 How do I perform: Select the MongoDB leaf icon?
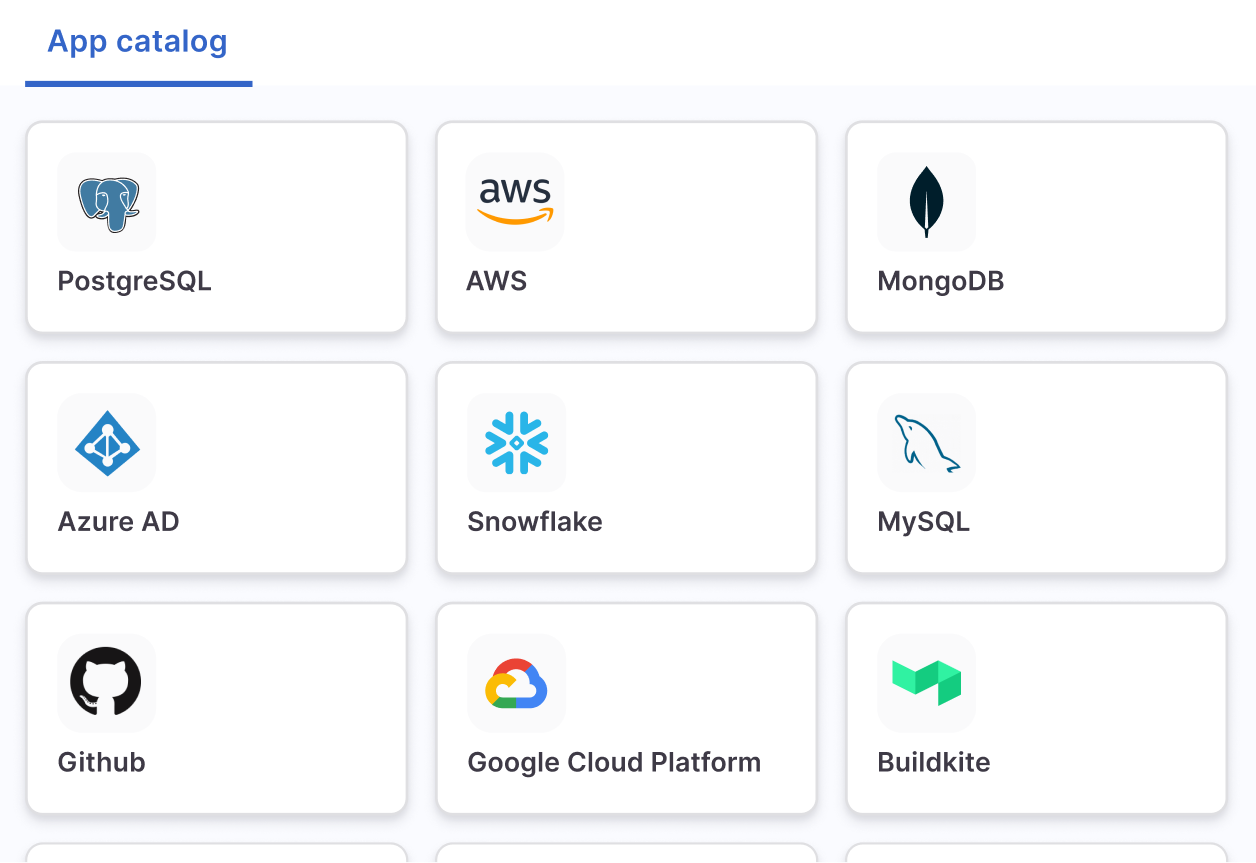coord(926,201)
